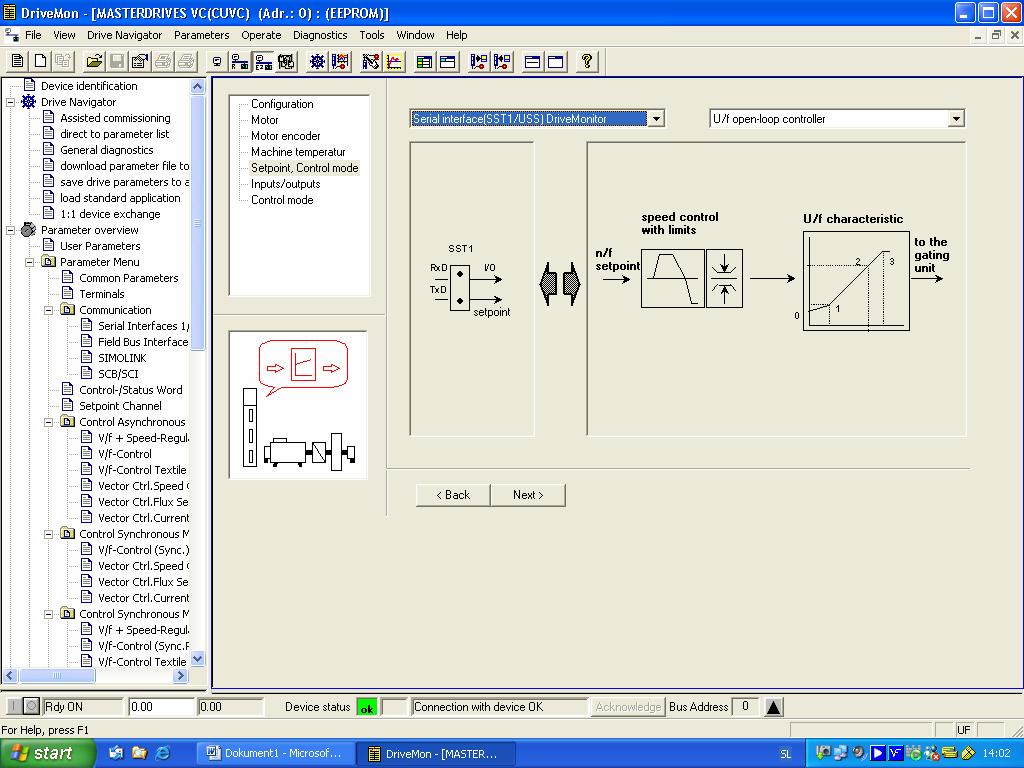
Task: Click the DriveMon app icon in title bar
Action: coord(9,12)
